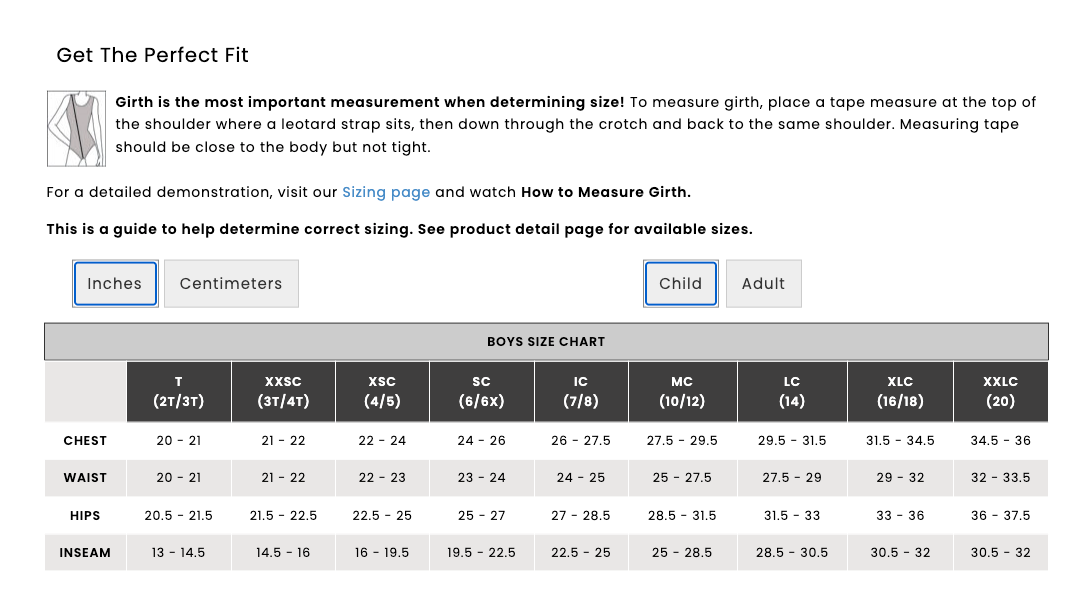1090x602 pixels.
Task: Select the XXSC (3T/4T) column header
Action: pos(284,391)
